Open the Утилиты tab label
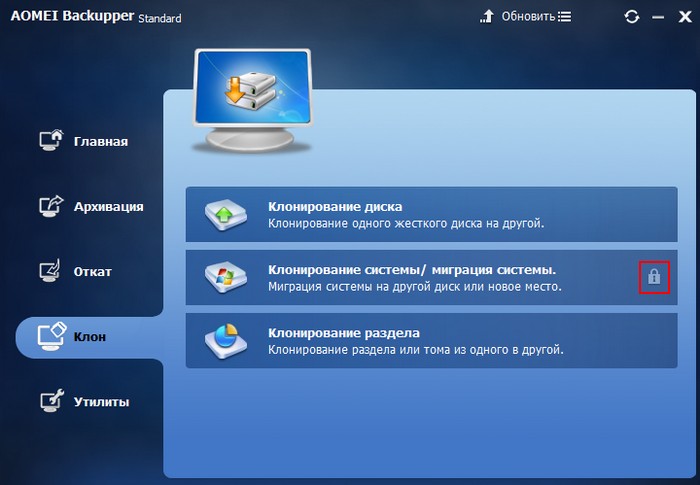Image resolution: width=700 pixels, height=485 pixels. 100,402
